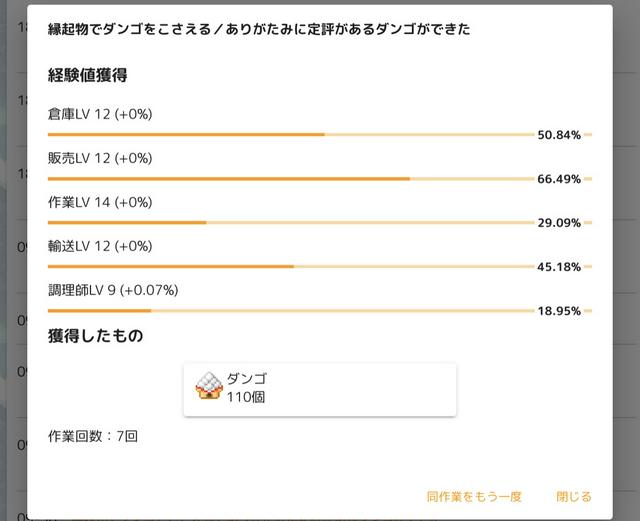Click the 18.95% percentage label
This screenshot has width=640, height=521.
point(559,311)
